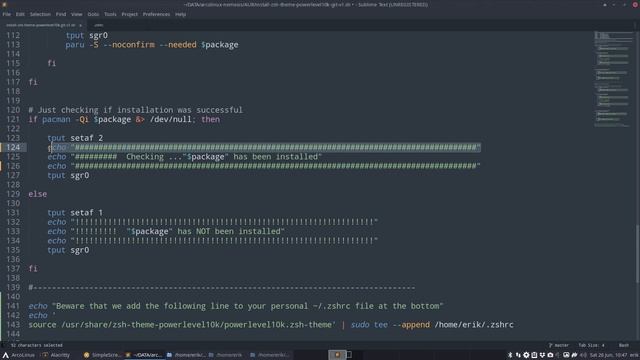This screenshot has height=360, width=640.
Task: Click 'tput sgr0' on line 135
Action: [68, 250]
